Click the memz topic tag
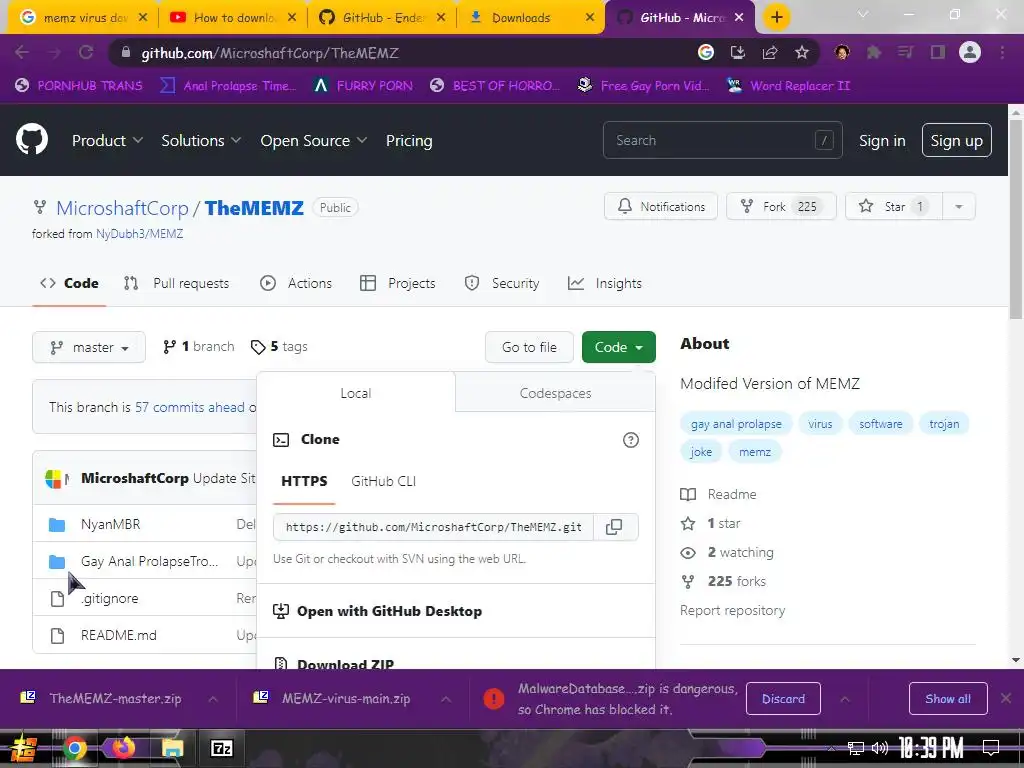 755,452
